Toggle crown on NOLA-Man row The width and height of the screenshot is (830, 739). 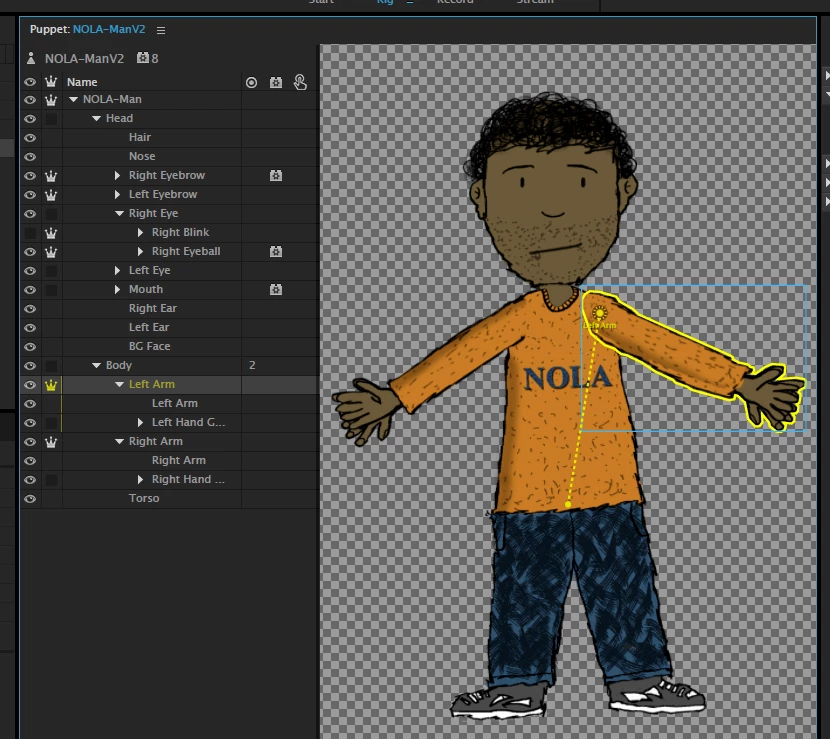point(51,100)
